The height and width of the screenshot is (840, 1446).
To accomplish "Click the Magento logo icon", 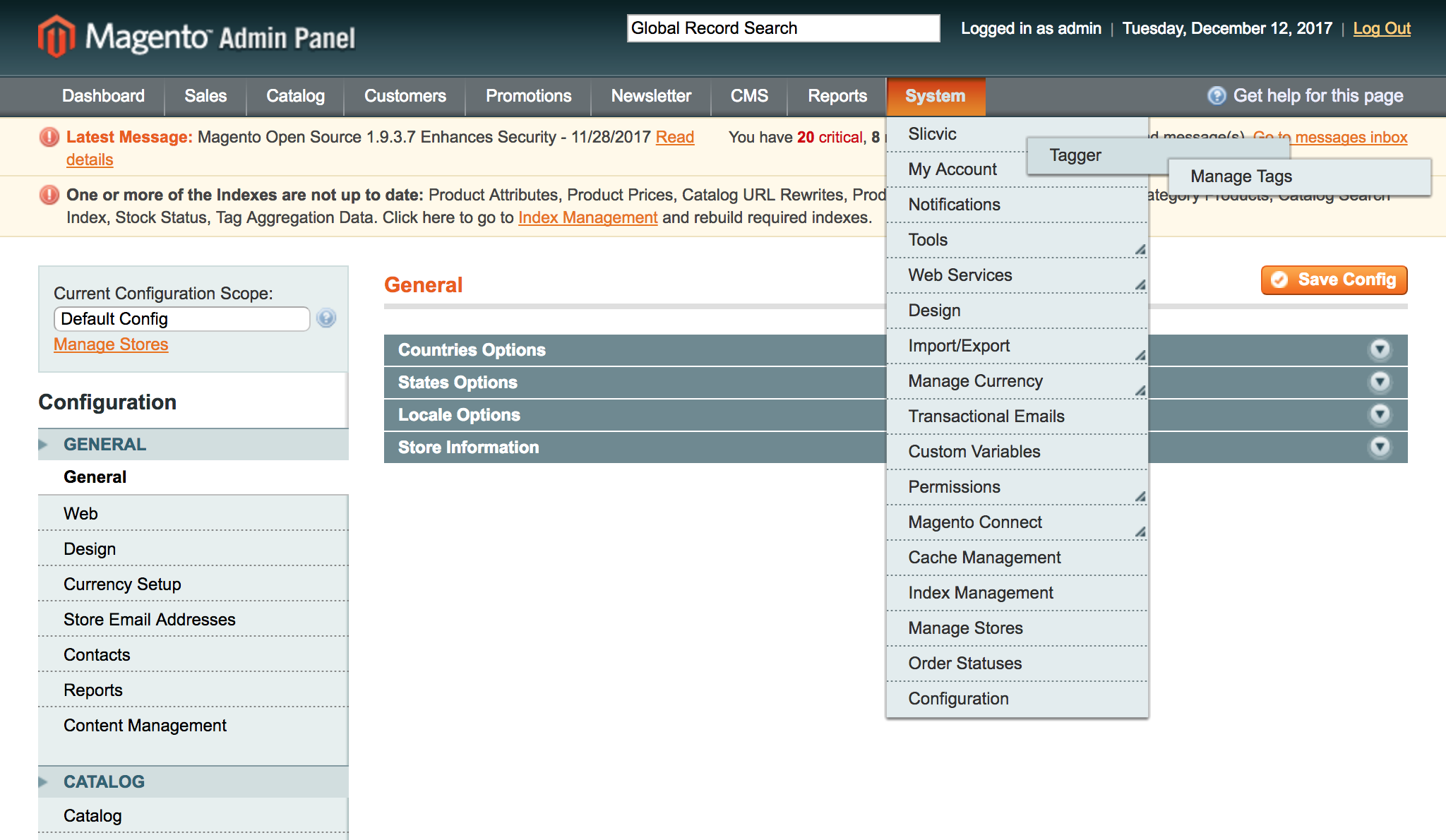I will point(56,35).
